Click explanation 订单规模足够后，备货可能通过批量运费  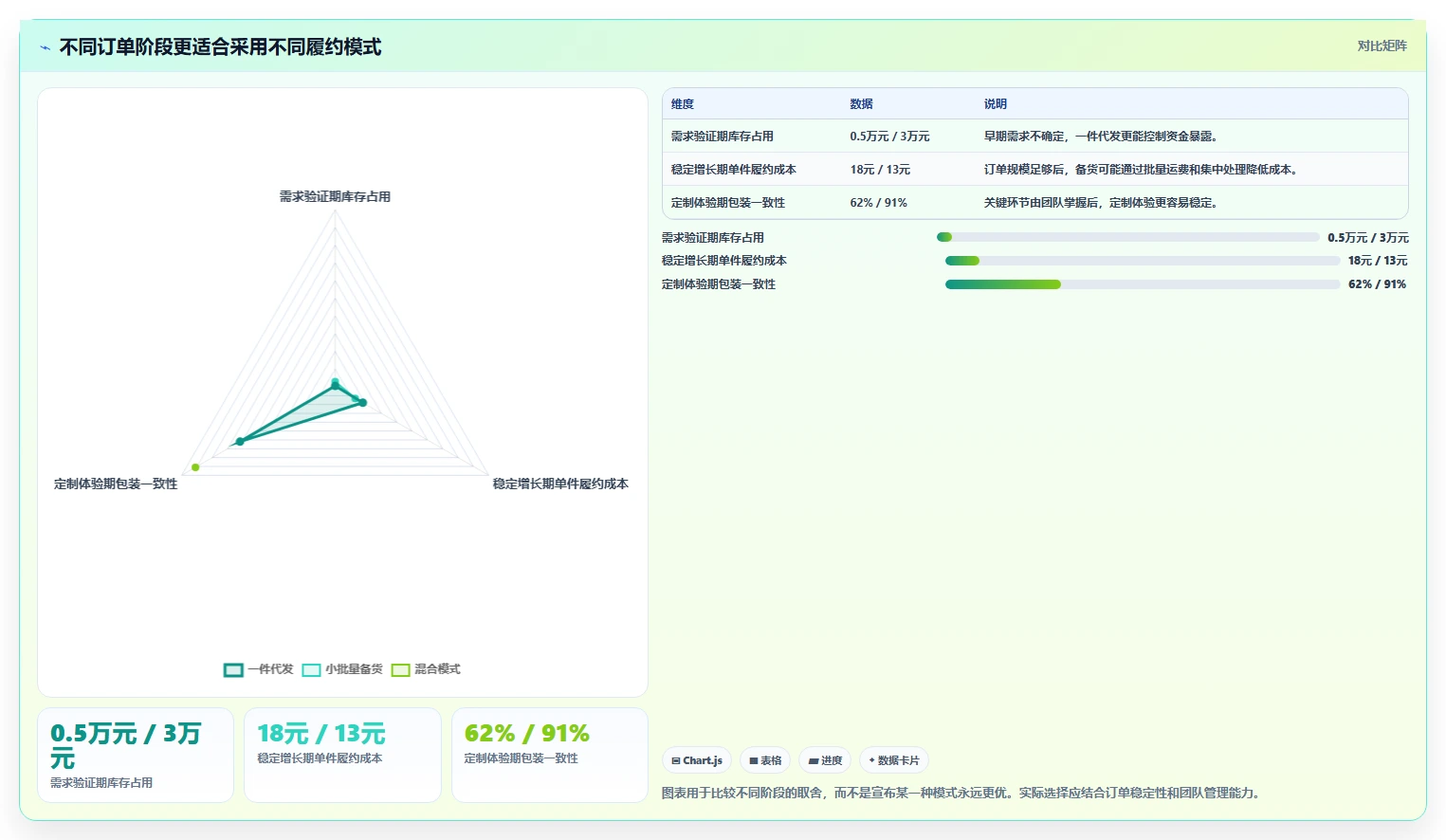(1141, 170)
